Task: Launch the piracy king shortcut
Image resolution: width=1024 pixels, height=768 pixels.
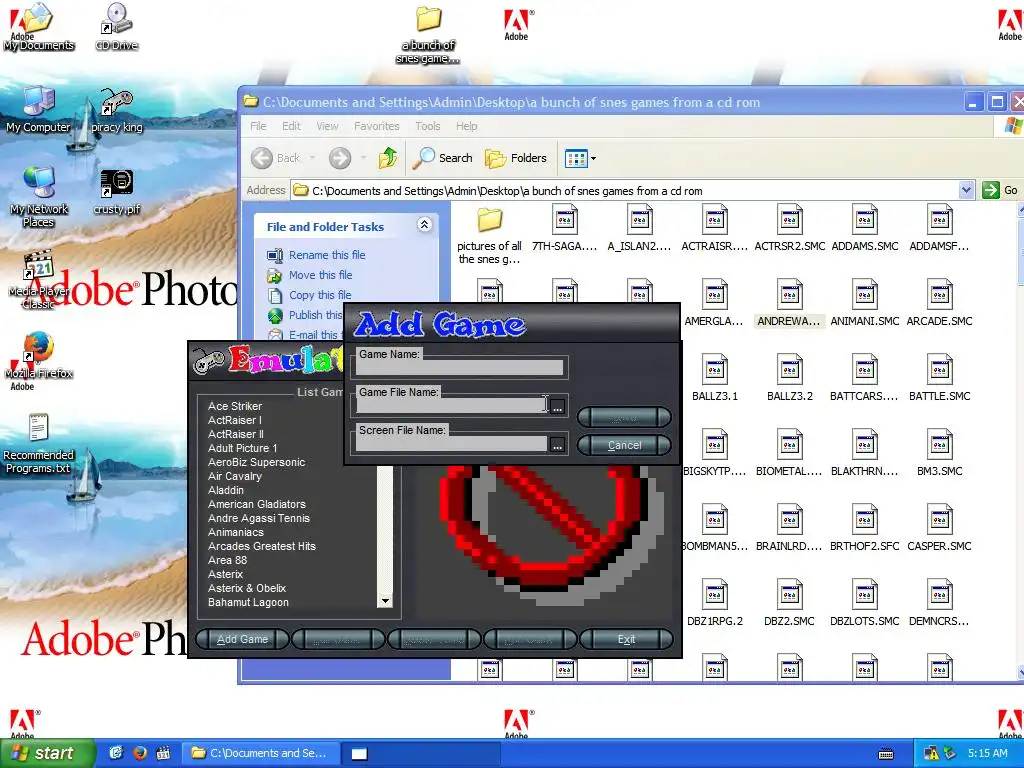Action: tap(116, 110)
